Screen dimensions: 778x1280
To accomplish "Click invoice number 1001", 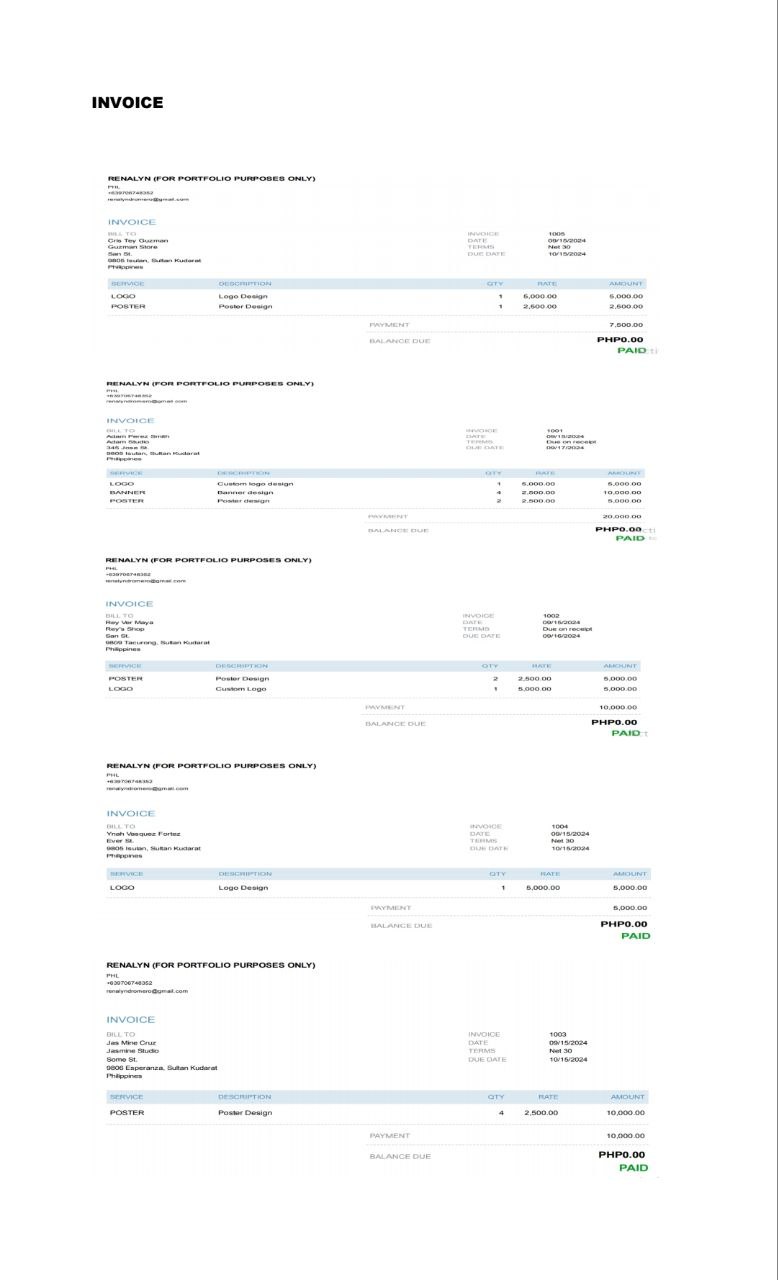I will point(555,430).
